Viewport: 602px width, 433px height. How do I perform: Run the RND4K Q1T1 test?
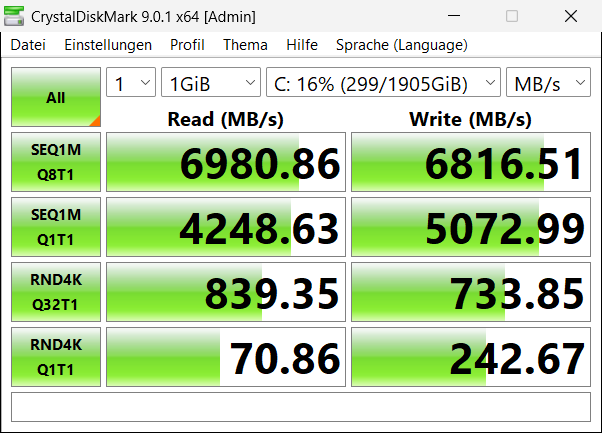(x=56, y=357)
